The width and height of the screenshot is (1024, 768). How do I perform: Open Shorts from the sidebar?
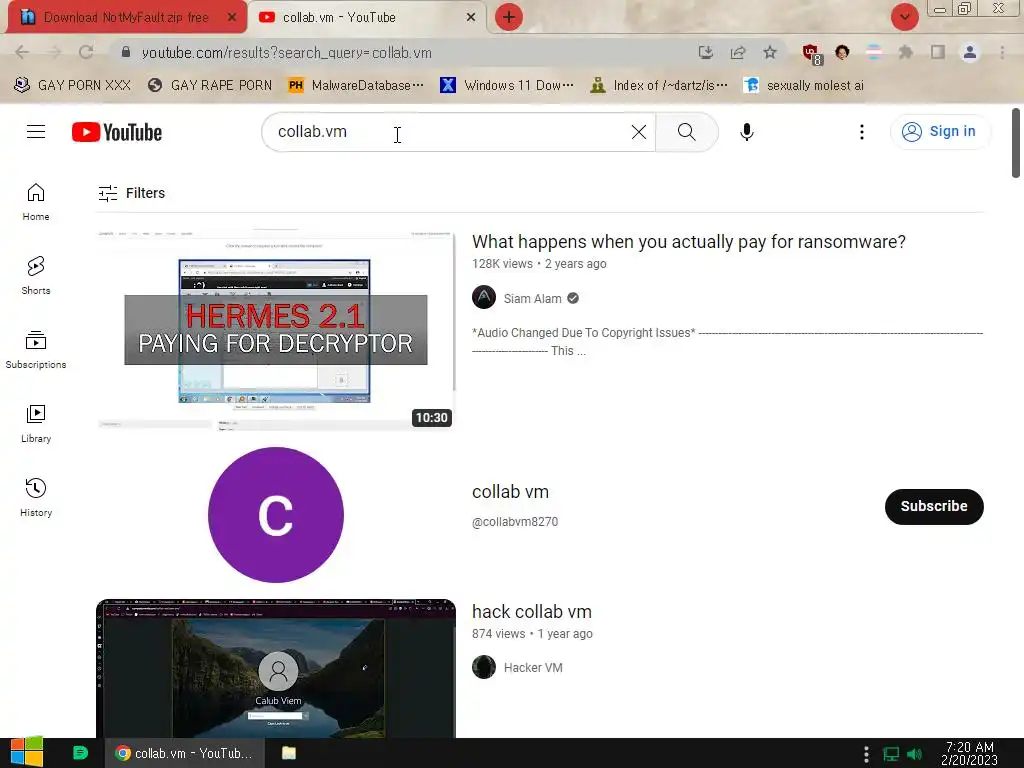[36, 276]
